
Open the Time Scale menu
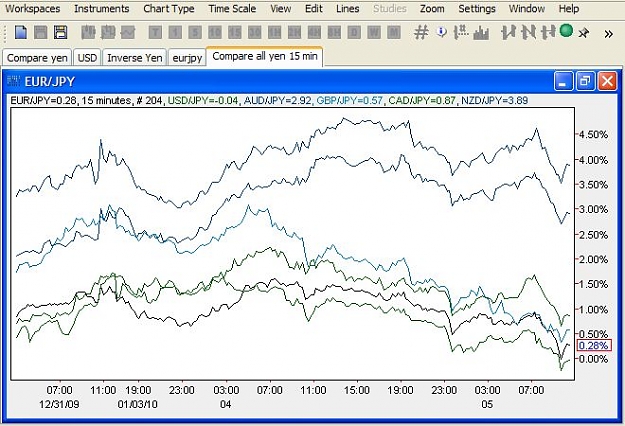pyautogui.click(x=232, y=9)
